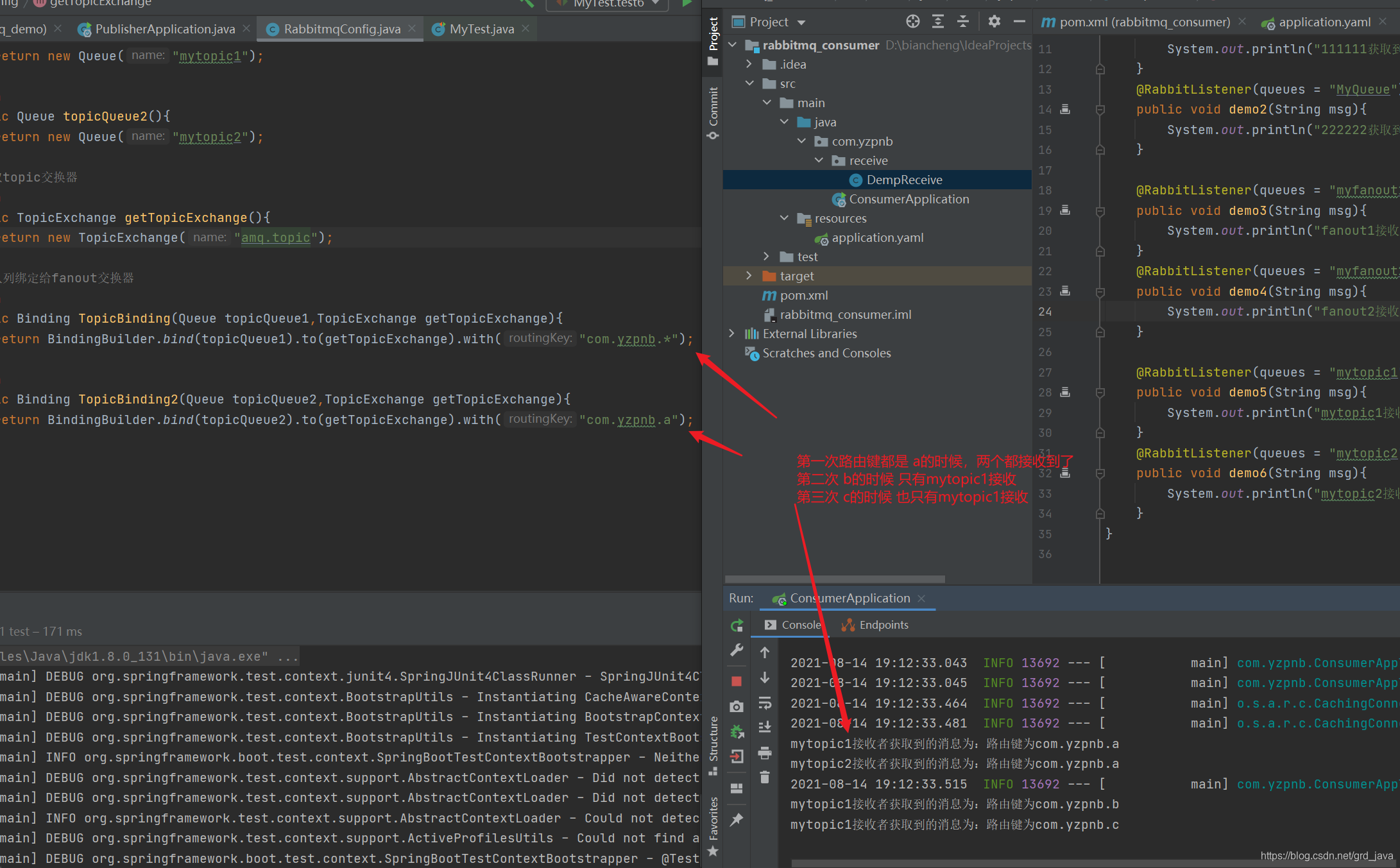This screenshot has width=1400, height=868.
Task: Open Project panel gear options
Action: coord(994,22)
